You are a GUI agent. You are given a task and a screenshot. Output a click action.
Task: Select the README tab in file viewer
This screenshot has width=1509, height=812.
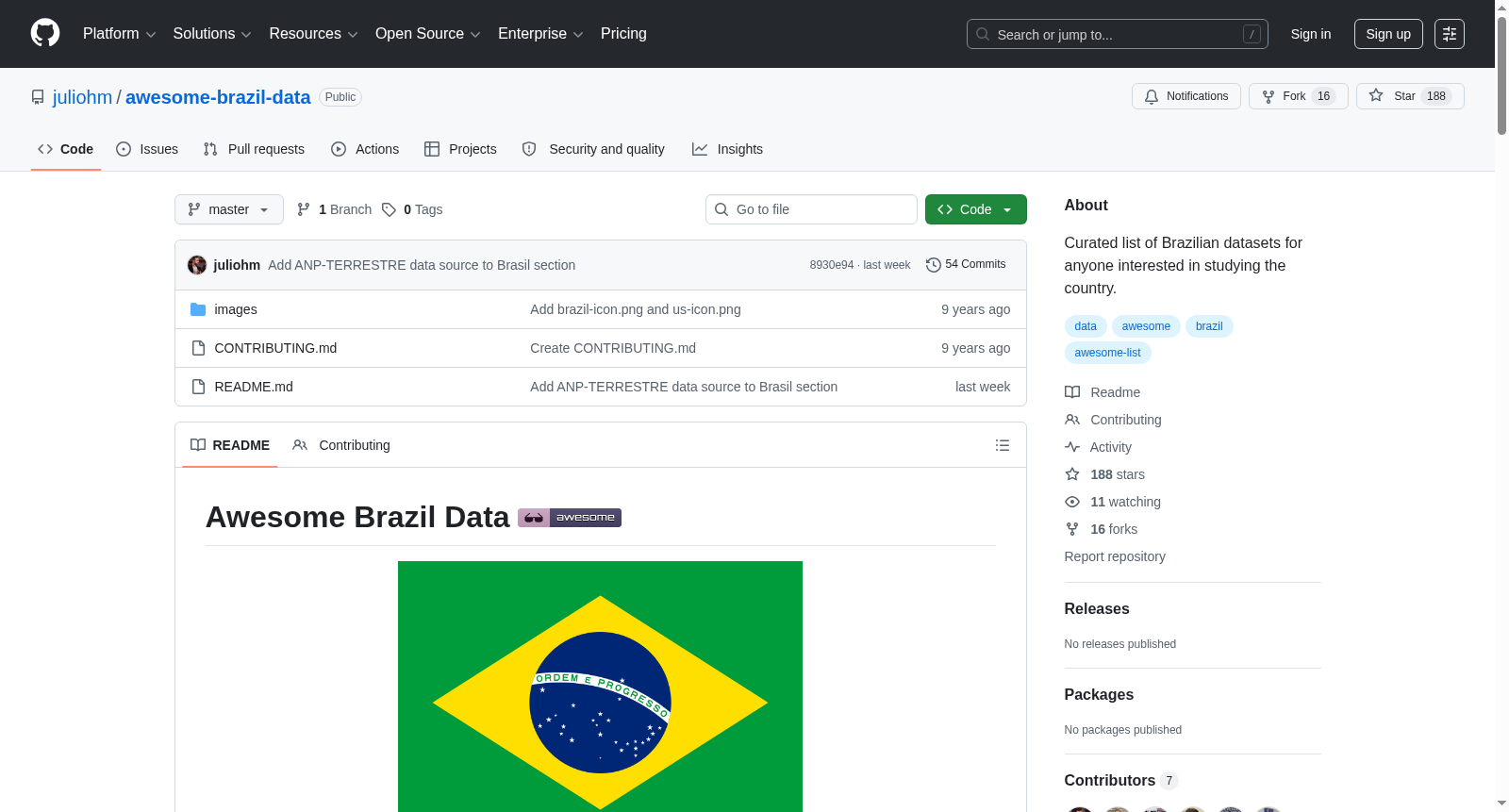(x=230, y=445)
